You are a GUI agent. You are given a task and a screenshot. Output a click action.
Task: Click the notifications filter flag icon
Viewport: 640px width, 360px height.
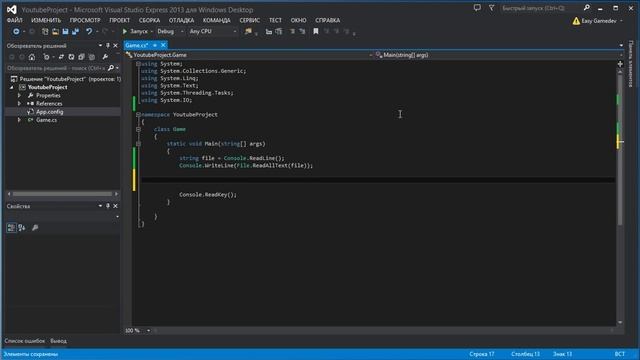pos(491,8)
